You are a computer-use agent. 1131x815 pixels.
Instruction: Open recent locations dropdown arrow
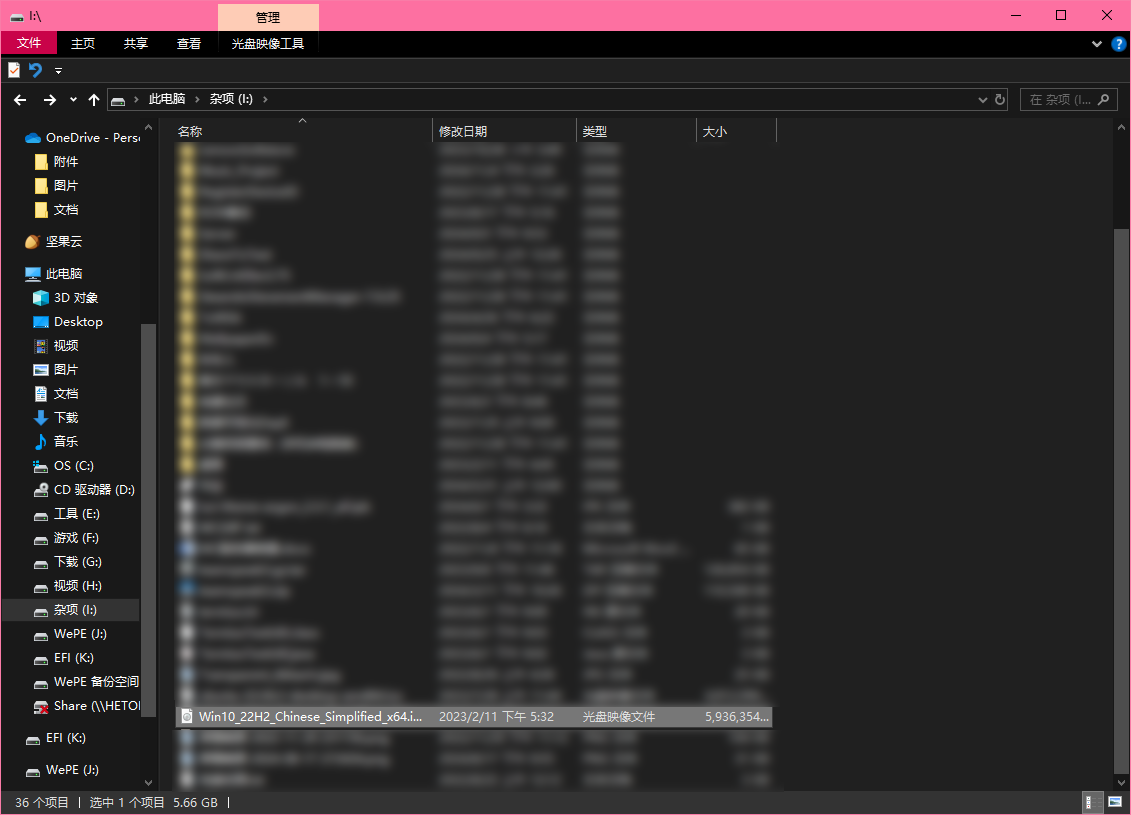click(73, 100)
